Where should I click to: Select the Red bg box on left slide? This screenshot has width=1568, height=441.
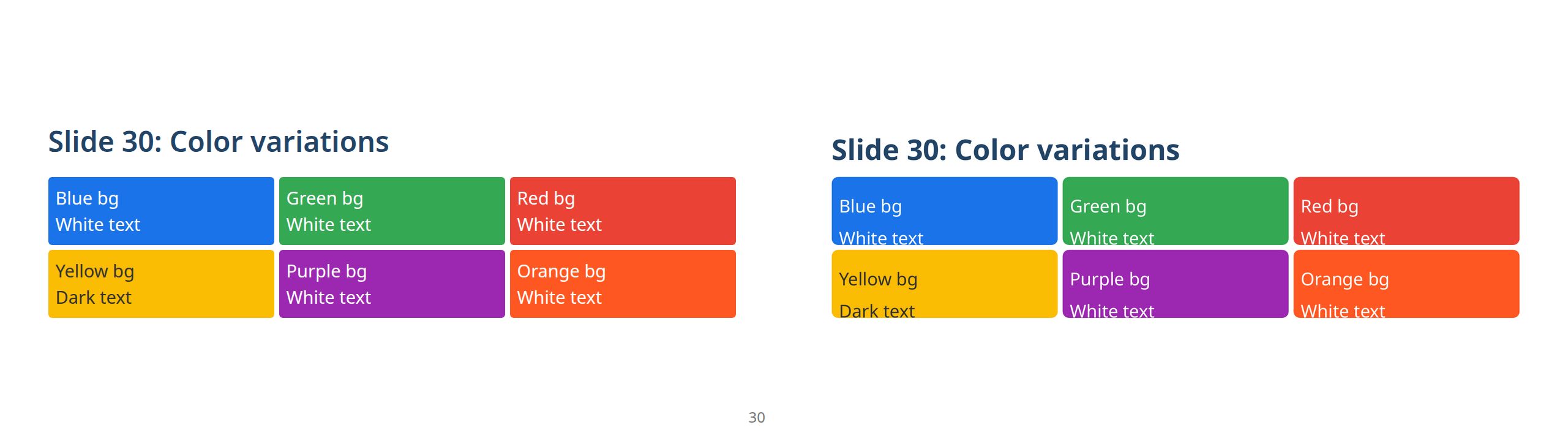(623, 211)
